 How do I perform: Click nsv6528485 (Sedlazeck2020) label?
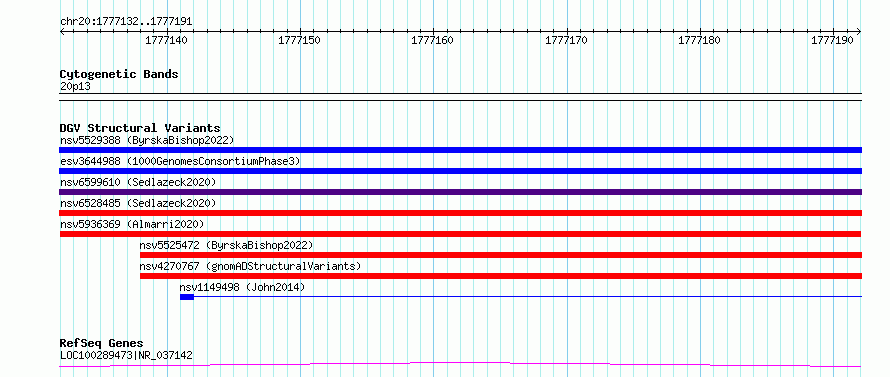138,203
